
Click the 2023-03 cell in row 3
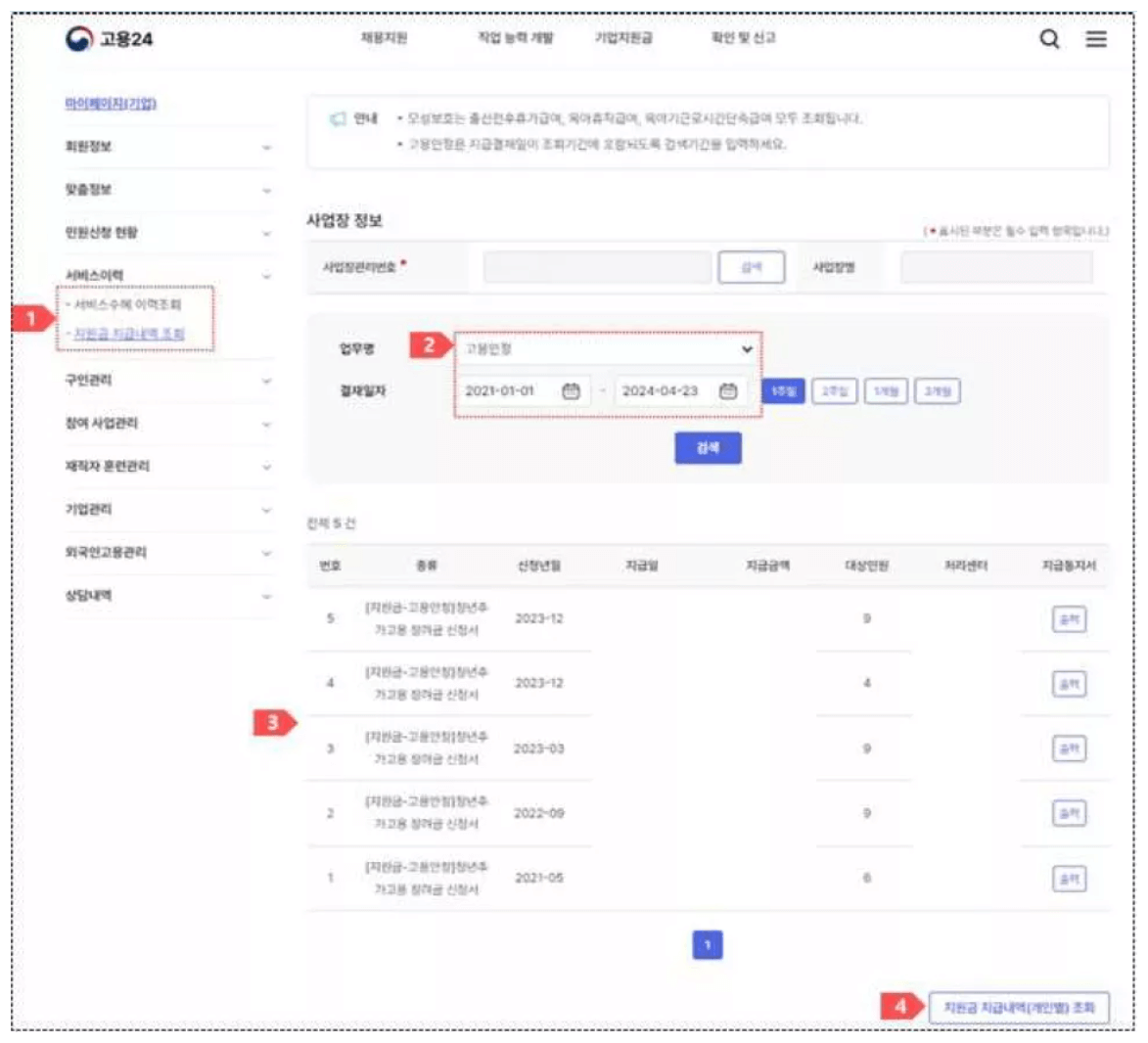(x=539, y=748)
